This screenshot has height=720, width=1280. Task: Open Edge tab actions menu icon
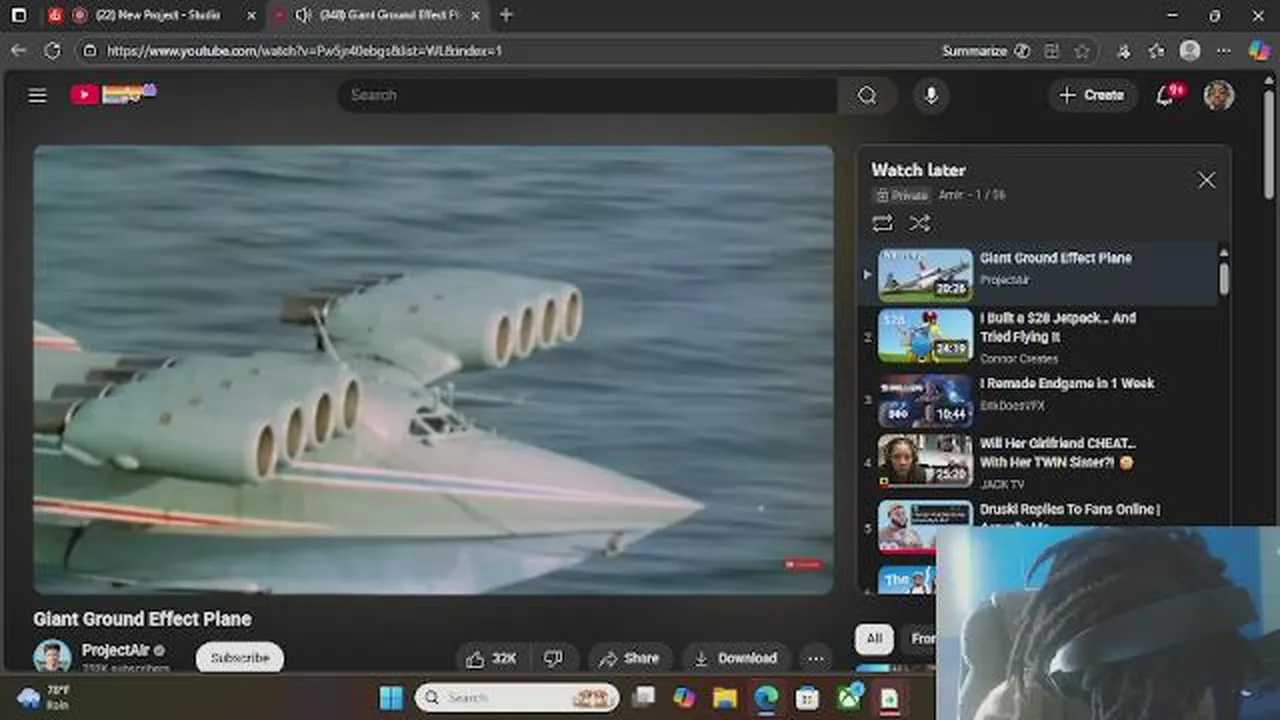point(18,15)
